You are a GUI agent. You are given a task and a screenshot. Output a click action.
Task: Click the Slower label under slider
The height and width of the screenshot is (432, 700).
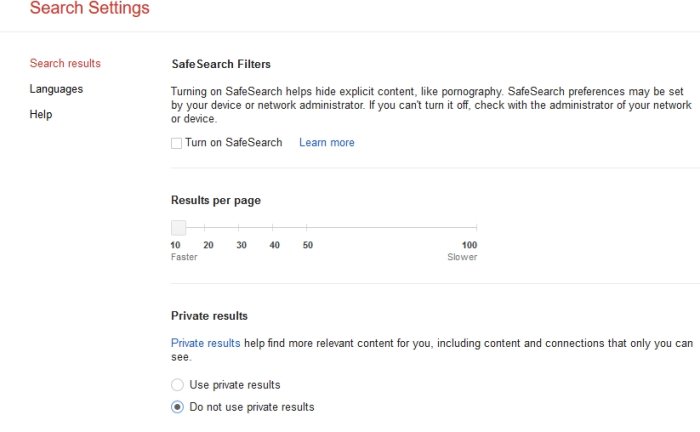tap(462, 257)
